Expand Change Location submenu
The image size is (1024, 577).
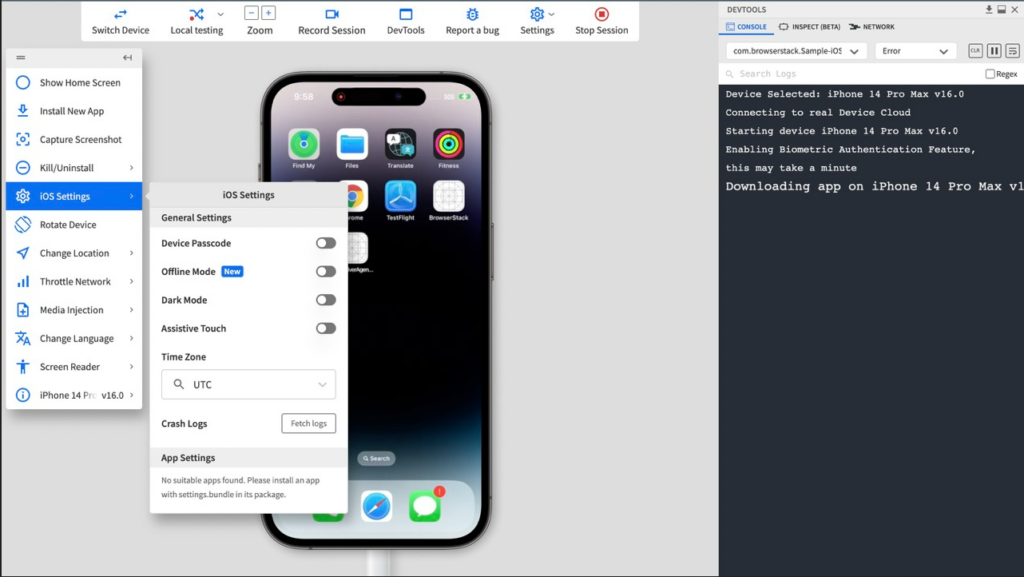(131, 253)
